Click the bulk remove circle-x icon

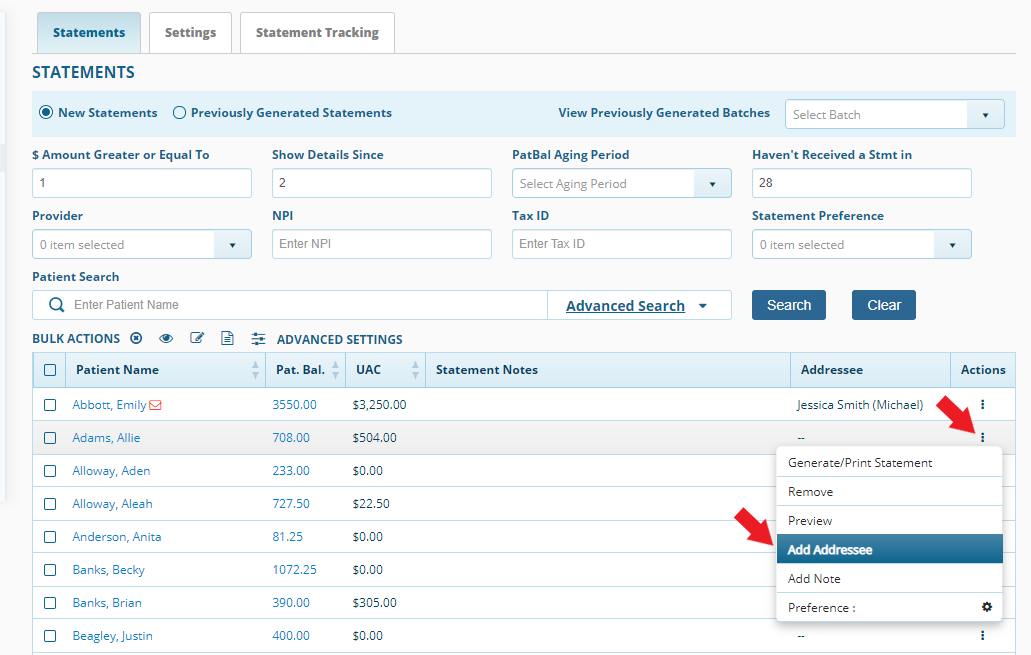click(136, 338)
